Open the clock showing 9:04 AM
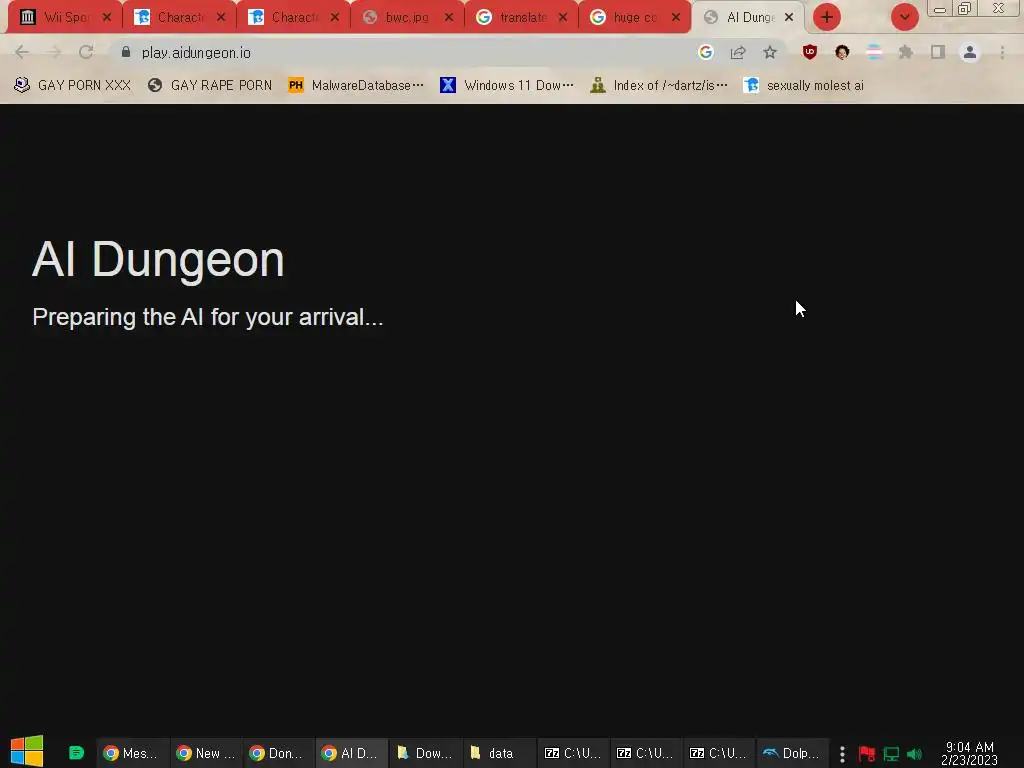Viewport: 1024px width, 768px height. [x=970, y=754]
